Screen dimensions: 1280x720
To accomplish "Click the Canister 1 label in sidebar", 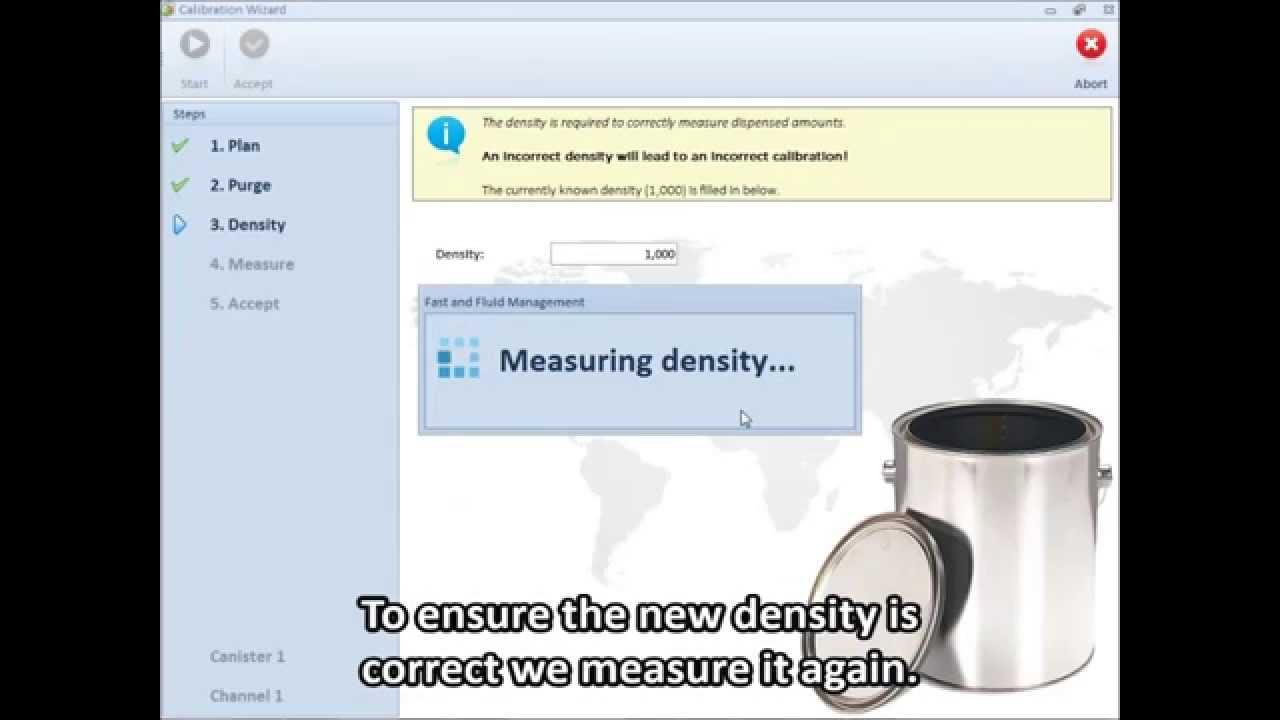I will (247, 657).
